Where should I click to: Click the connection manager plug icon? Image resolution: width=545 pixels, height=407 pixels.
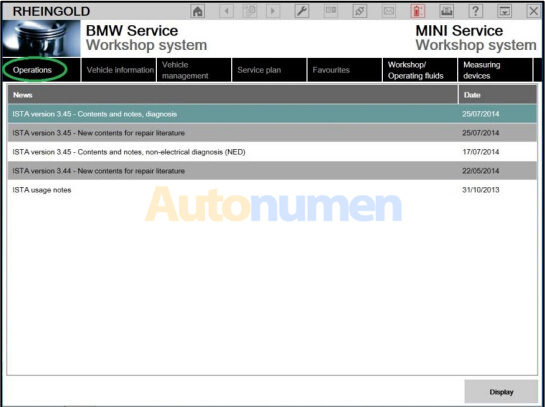point(360,11)
